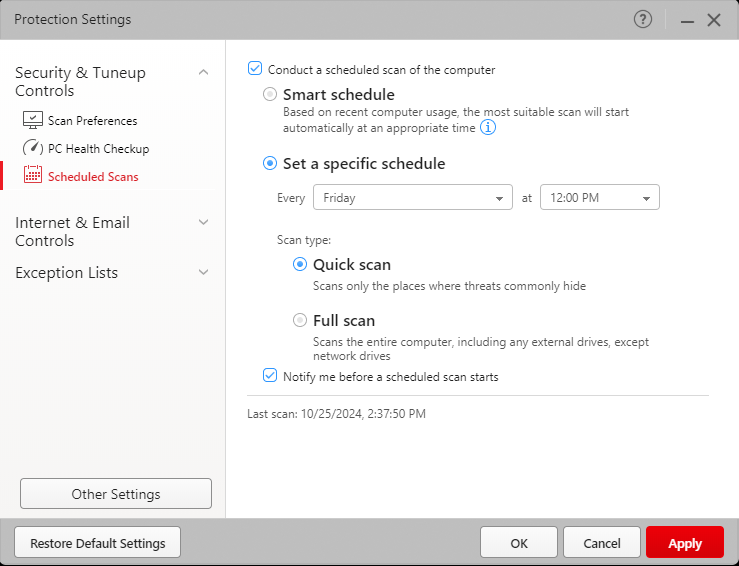Open the 12:00 PM time dropdown
The height and width of the screenshot is (566, 739).
(x=599, y=198)
